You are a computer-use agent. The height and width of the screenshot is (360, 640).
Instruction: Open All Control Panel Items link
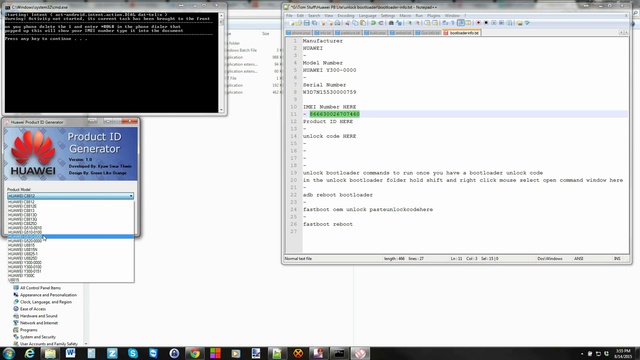pos(40,288)
